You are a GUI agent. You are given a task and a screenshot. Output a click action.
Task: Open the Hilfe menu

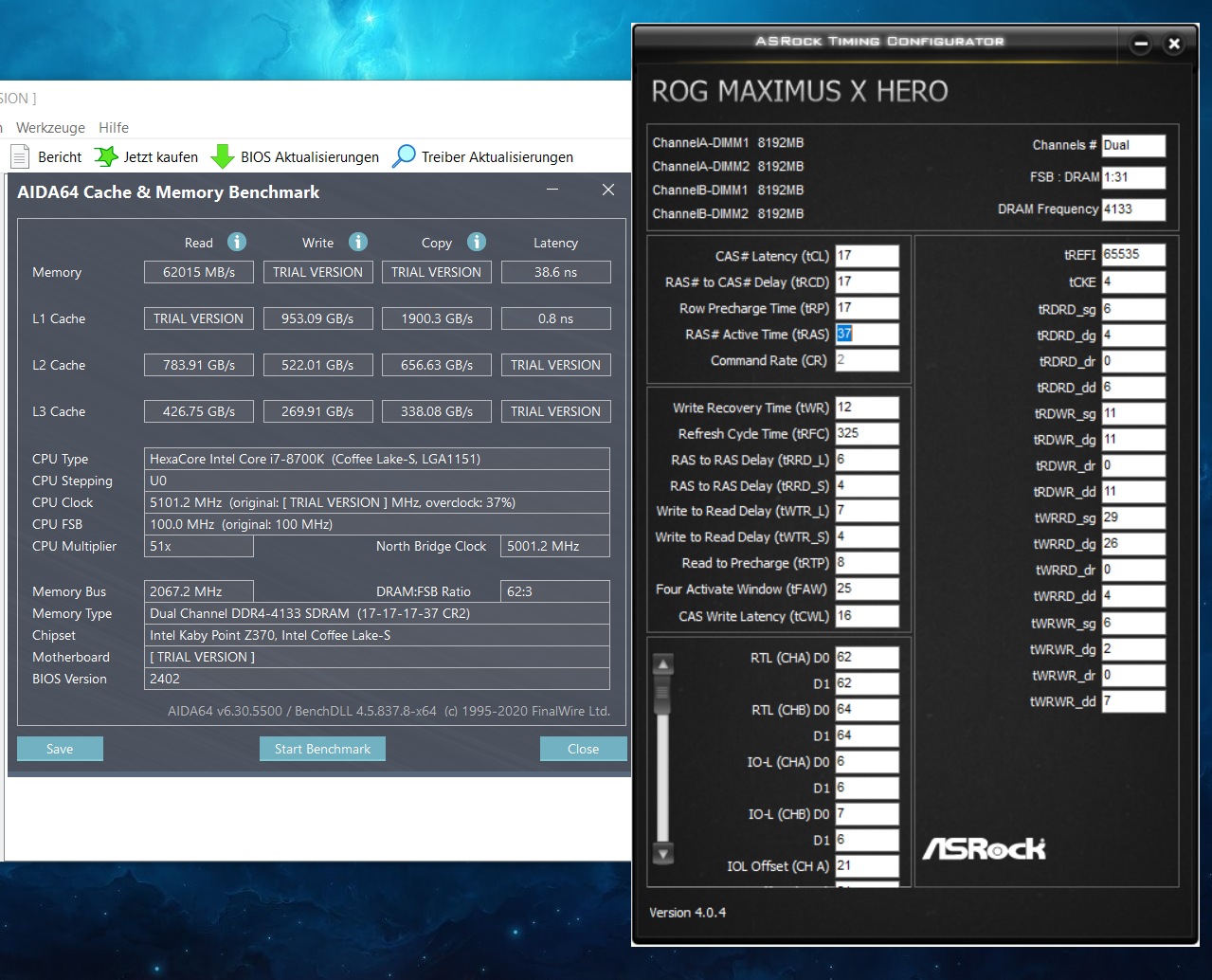point(114,127)
